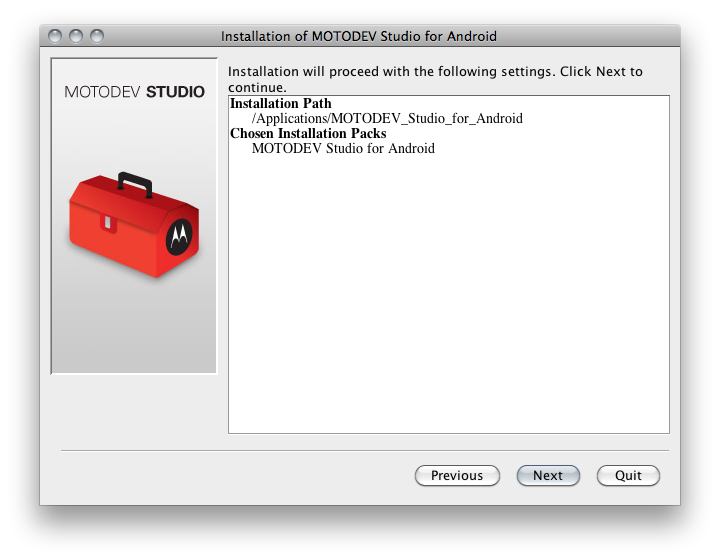Click the Motorola logo on the toolbox

[x=179, y=236]
